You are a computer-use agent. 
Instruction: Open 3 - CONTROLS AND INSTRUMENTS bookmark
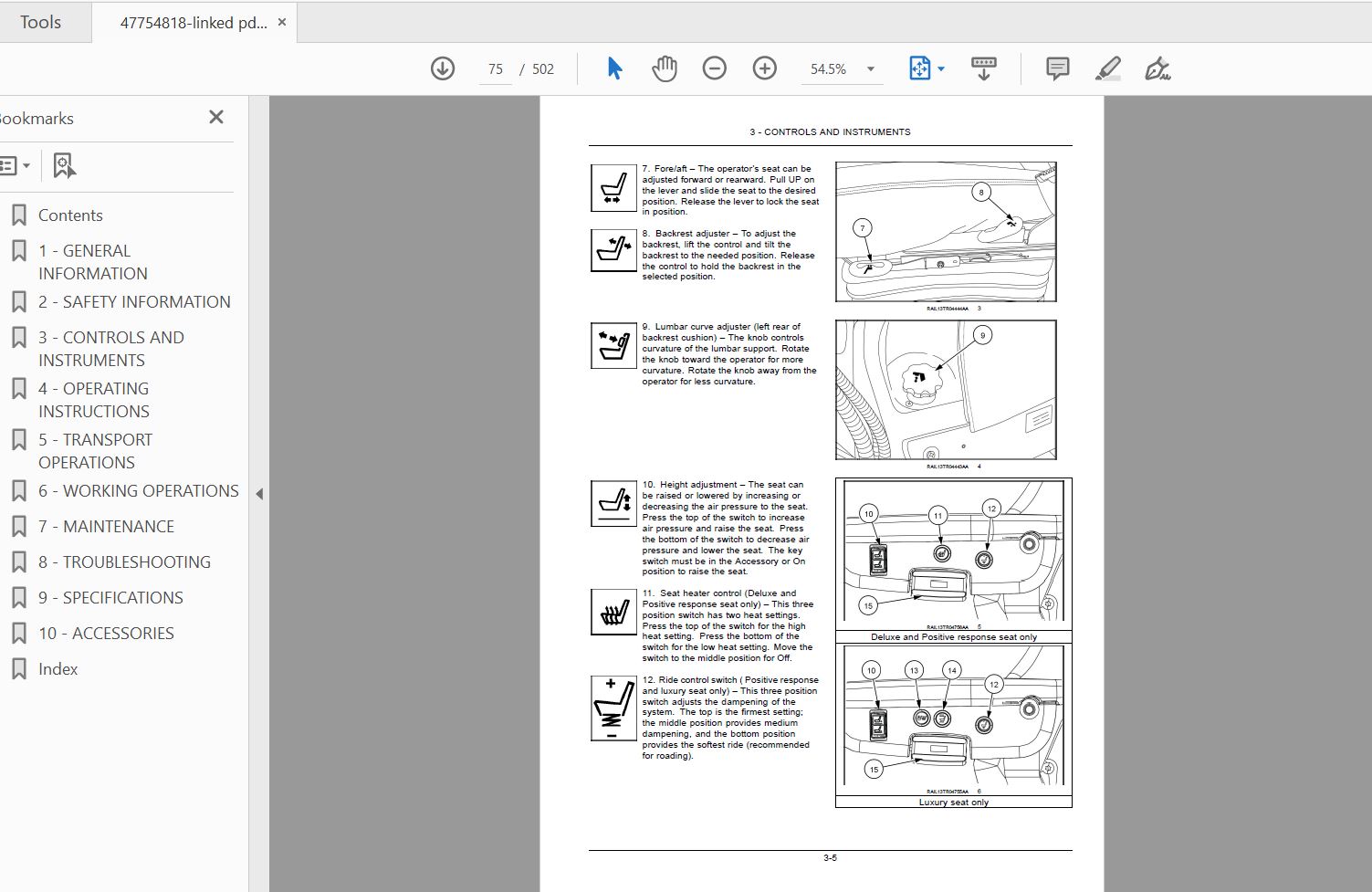click(x=110, y=349)
